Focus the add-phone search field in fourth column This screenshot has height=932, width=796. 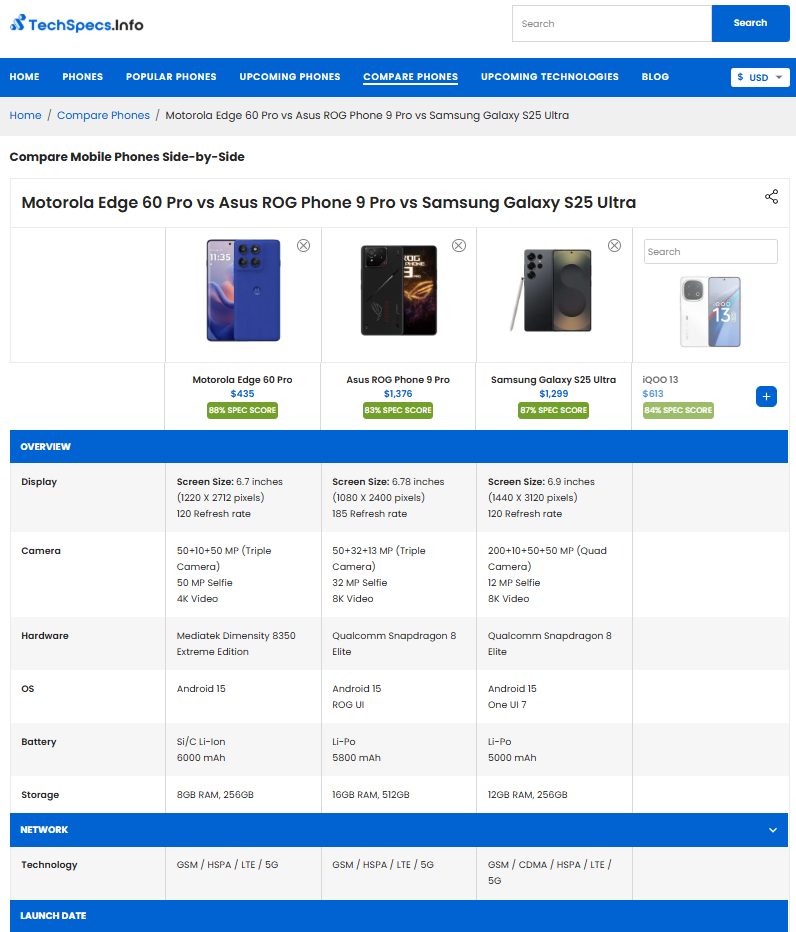click(710, 251)
